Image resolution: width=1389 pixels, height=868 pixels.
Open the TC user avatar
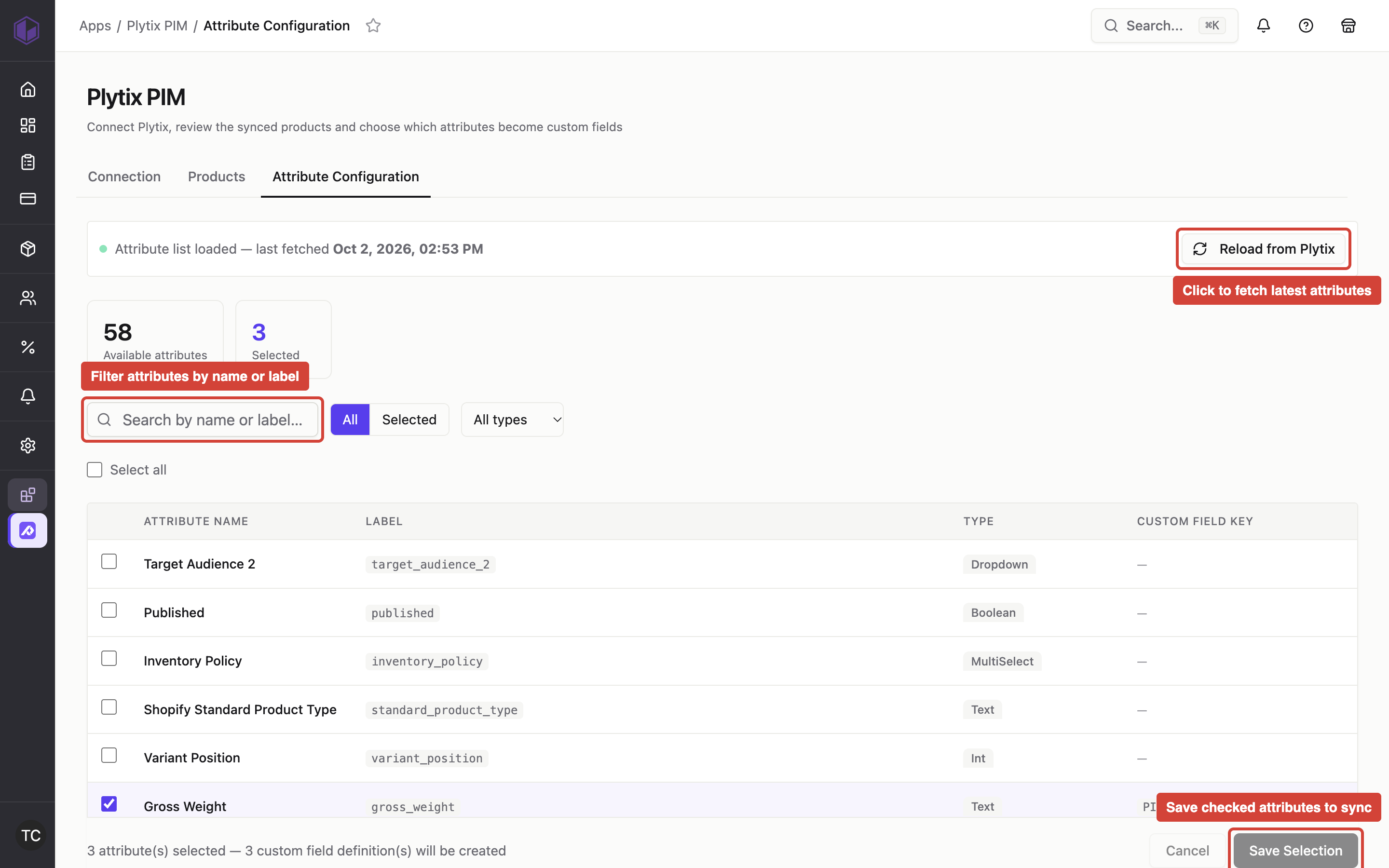pos(30,835)
